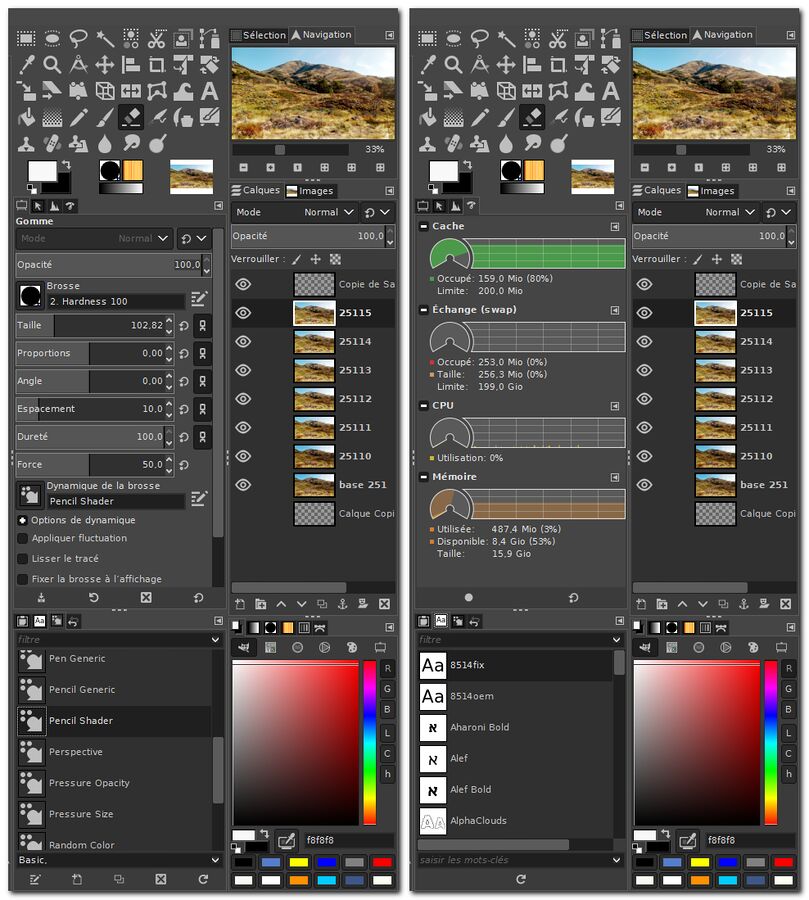This screenshot has width=809, height=900.
Task: Select the Aharoni Bold font
Action: [x=479, y=727]
